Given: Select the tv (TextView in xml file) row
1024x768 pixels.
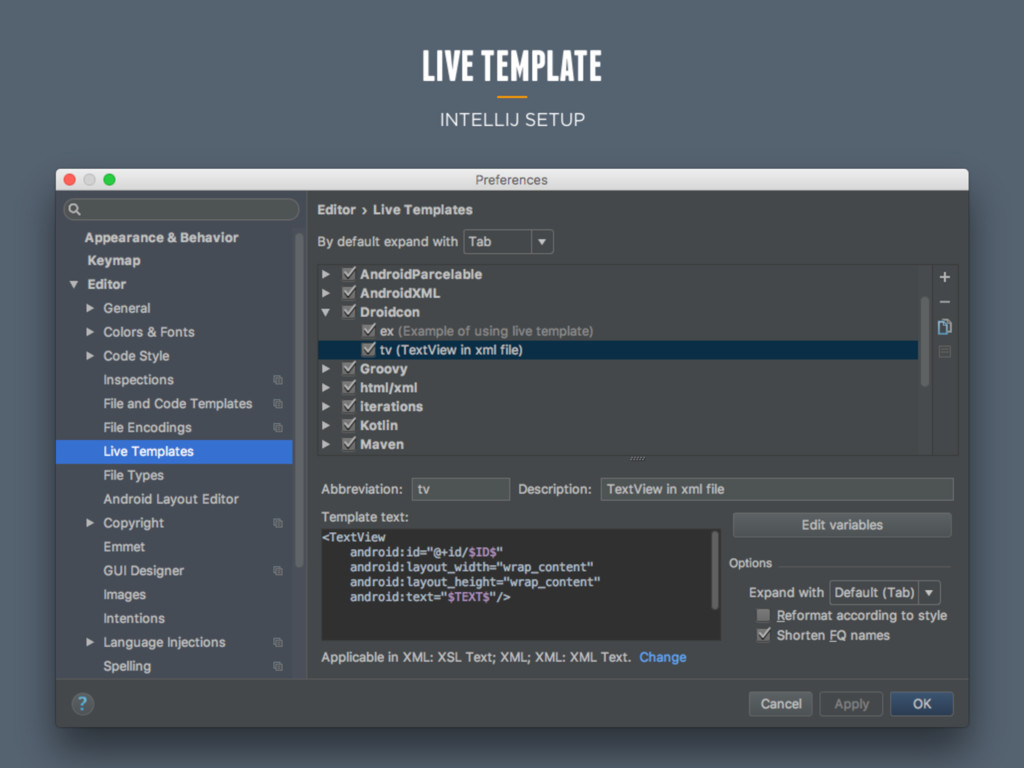Looking at the screenshot, I should [x=618, y=350].
